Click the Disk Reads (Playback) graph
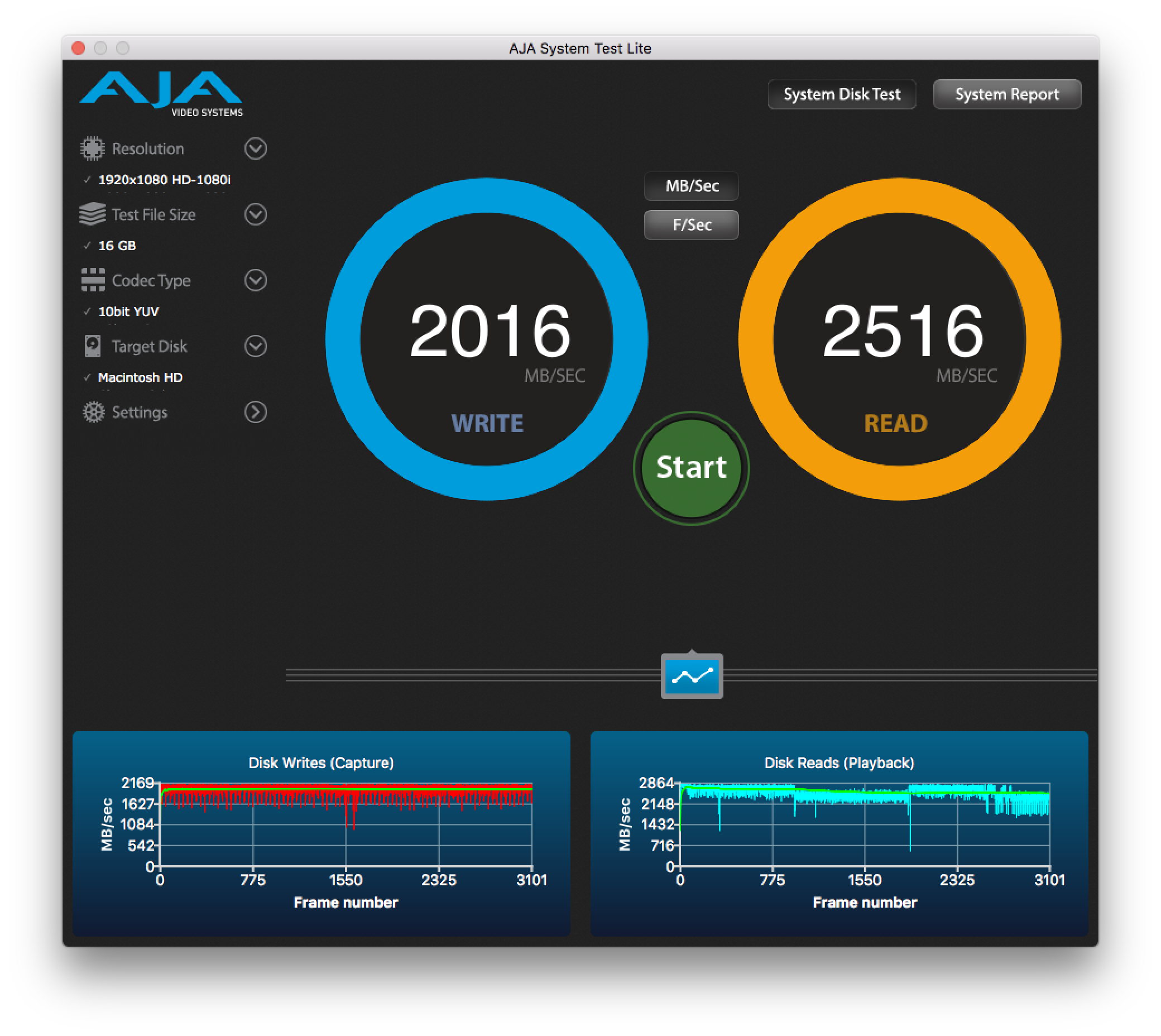The height and width of the screenshot is (1036, 1161). (x=864, y=824)
